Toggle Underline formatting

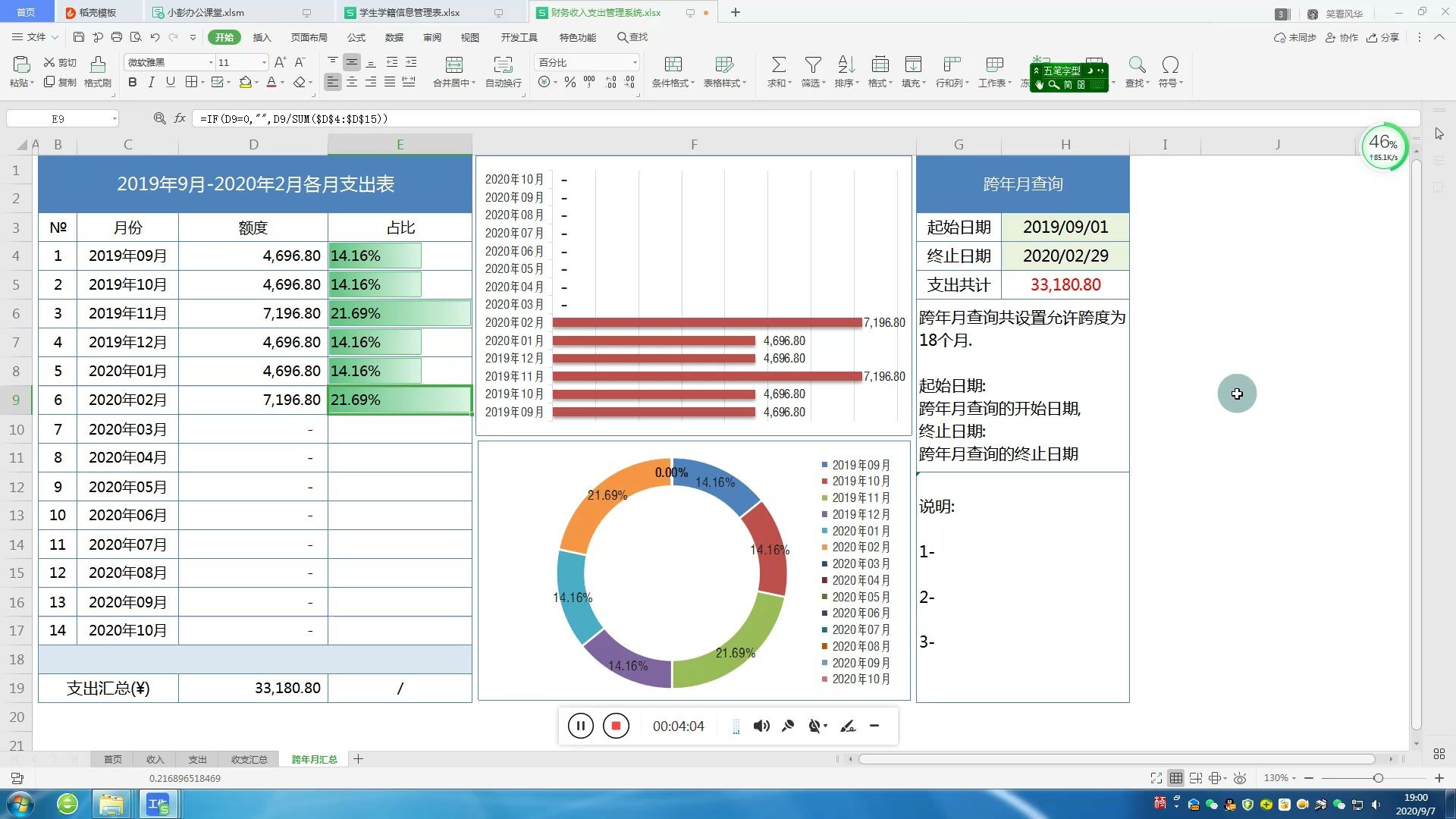pyautogui.click(x=170, y=82)
